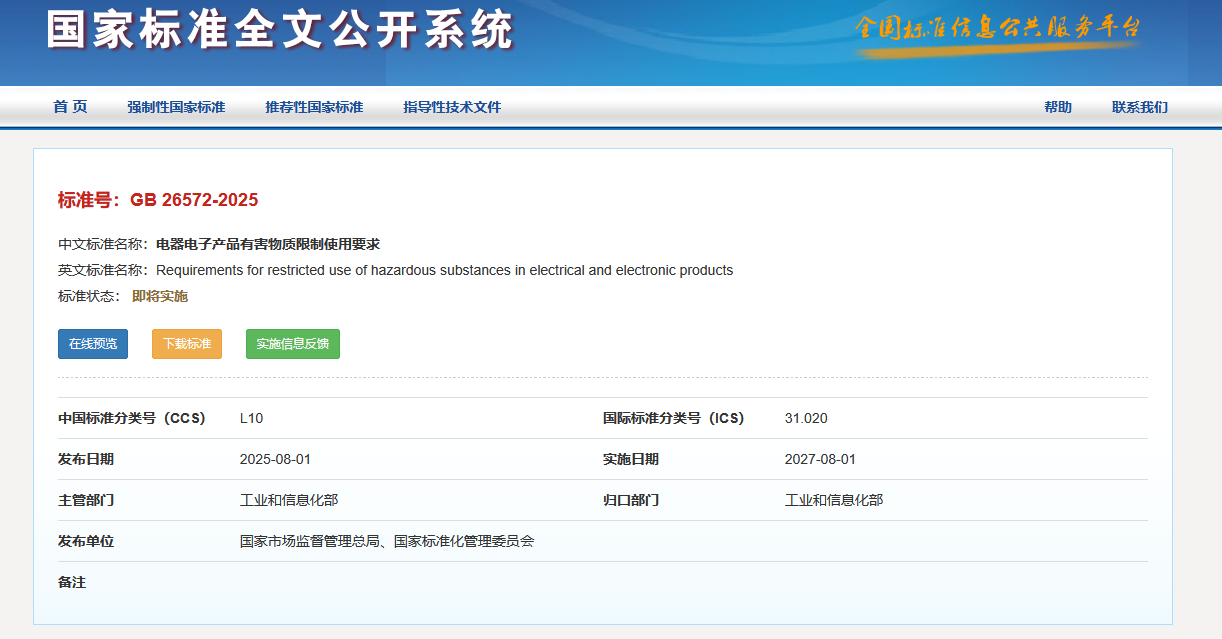Select Chinese title 电器电子产品有害物质限制使用要求
The image size is (1222, 639).
(x=268, y=244)
